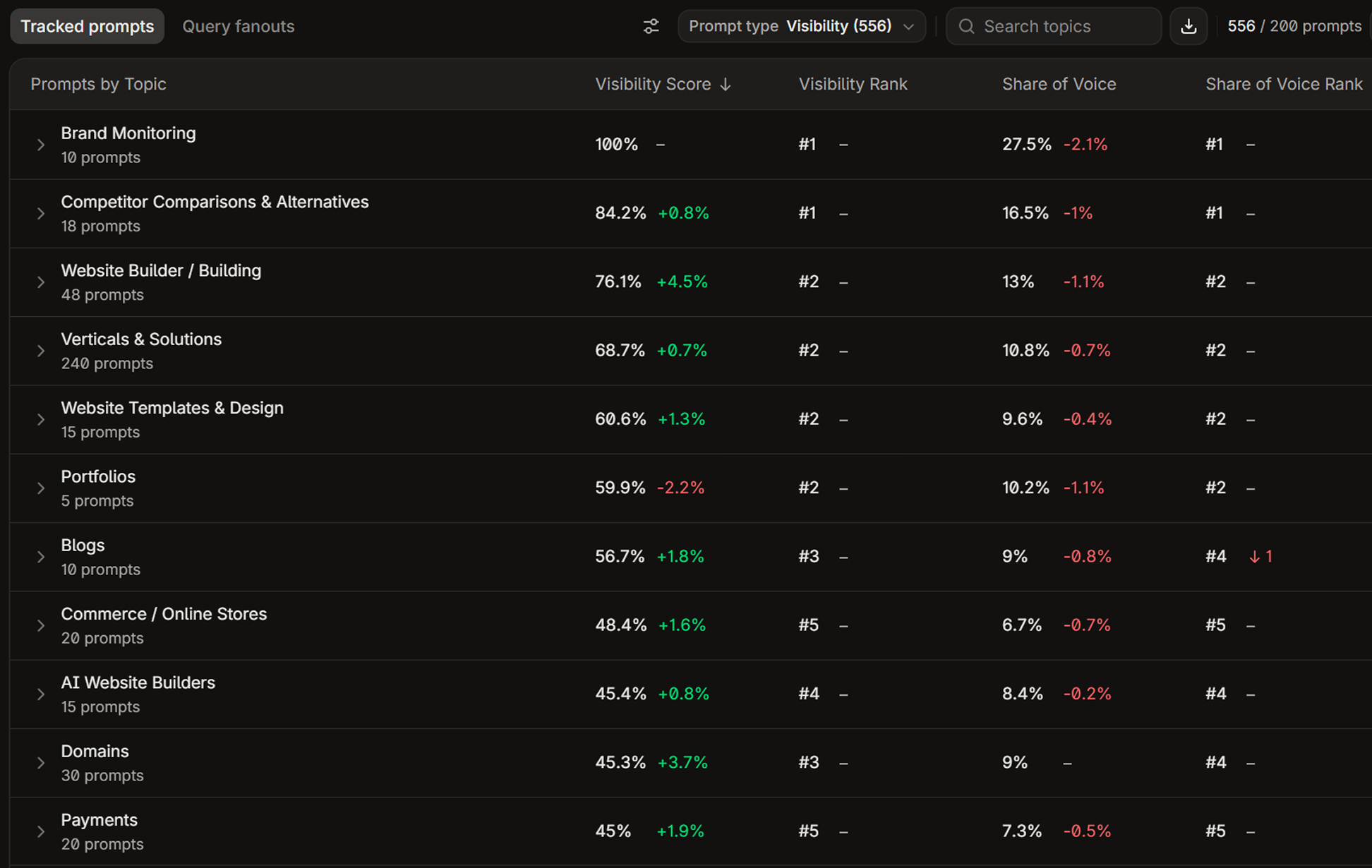Switch to the Query fanouts tab
Screen dimensions: 1372x868
[238, 26]
